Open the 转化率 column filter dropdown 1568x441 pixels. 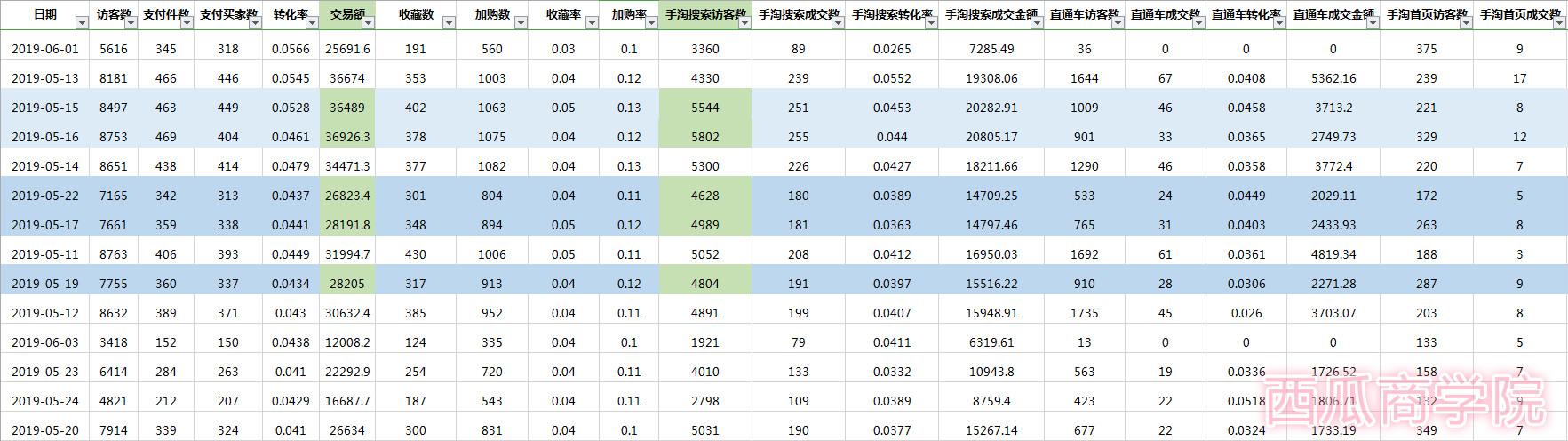(x=311, y=23)
